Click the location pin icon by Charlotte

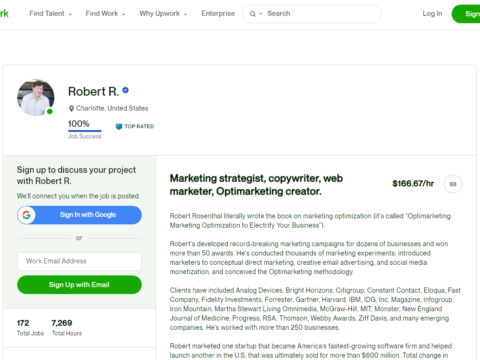tap(71, 108)
